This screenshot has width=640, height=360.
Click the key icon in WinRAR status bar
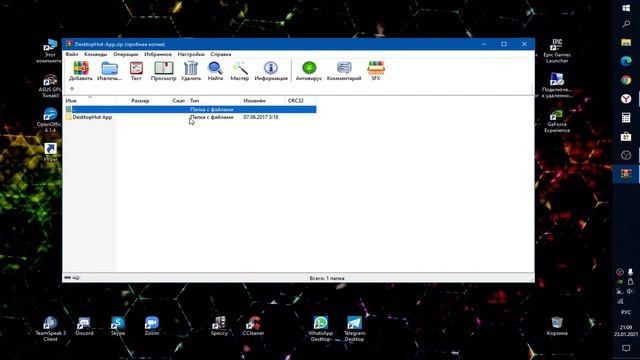pyautogui.click(x=76, y=278)
